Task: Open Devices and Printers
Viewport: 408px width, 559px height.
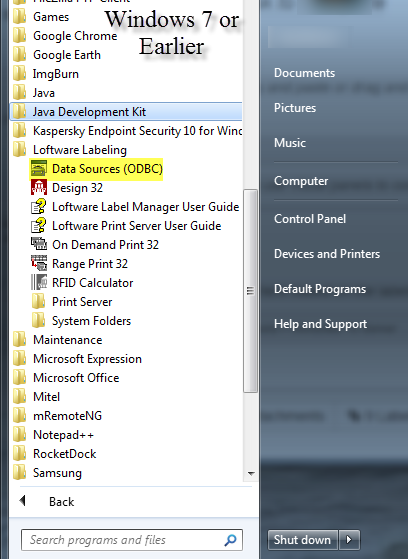Action: [x=327, y=253]
